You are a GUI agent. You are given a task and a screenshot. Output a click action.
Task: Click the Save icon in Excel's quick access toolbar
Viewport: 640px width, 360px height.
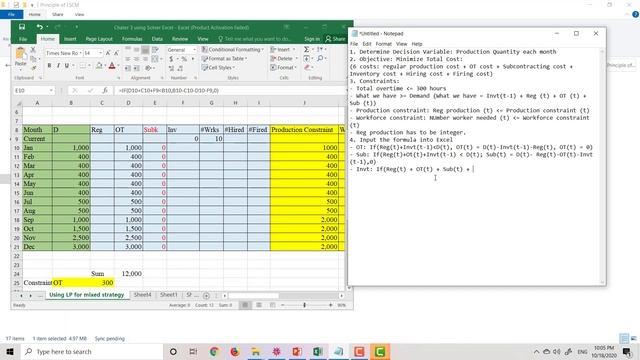[22, 27]
